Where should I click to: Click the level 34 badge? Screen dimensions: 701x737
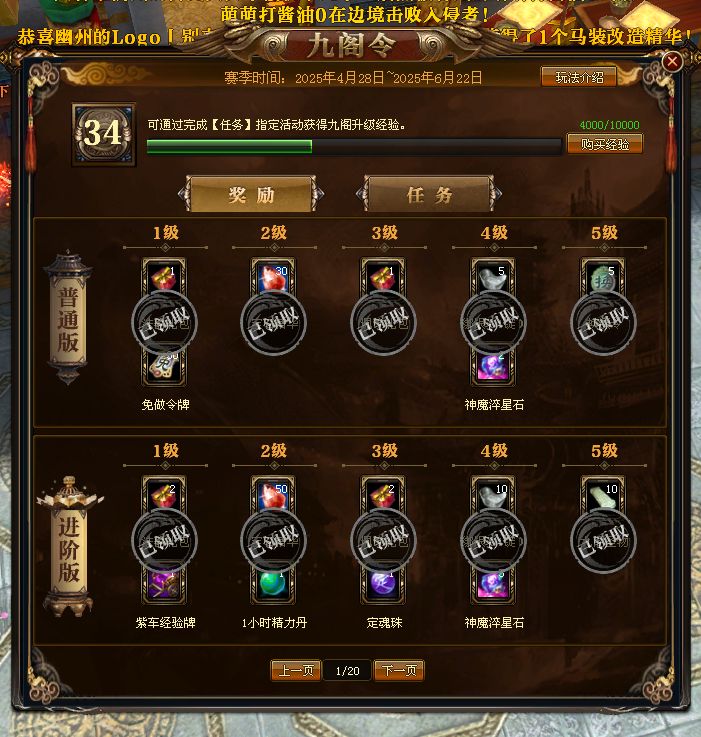pyautogui.click(x=104, y=134)
